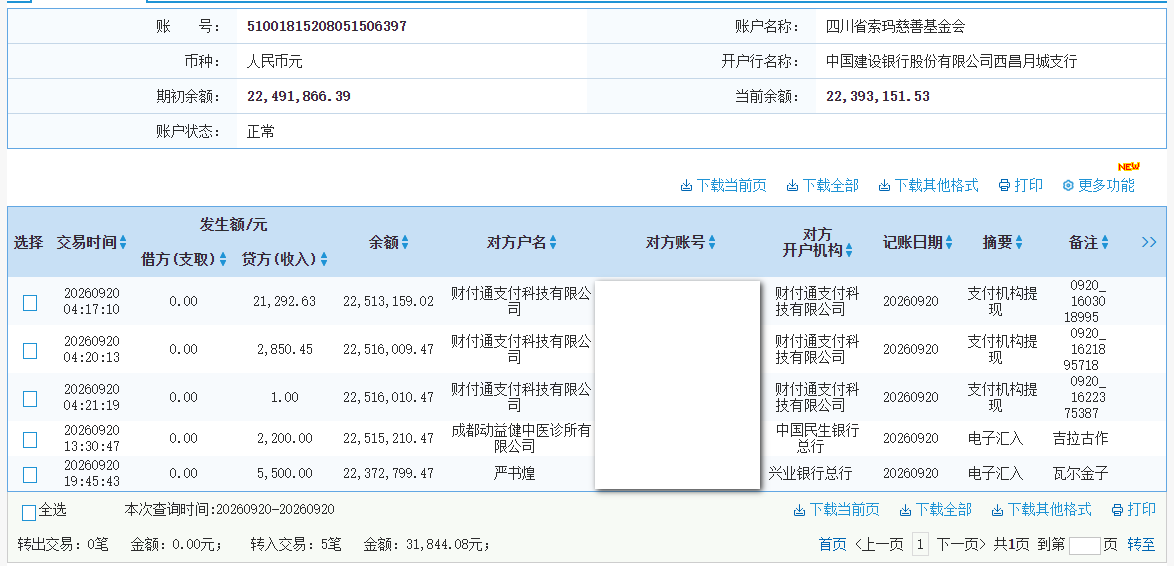Click the bottom 打印 printer icon
This screenshot has height=566, width=1174.
pos(1117,511)
